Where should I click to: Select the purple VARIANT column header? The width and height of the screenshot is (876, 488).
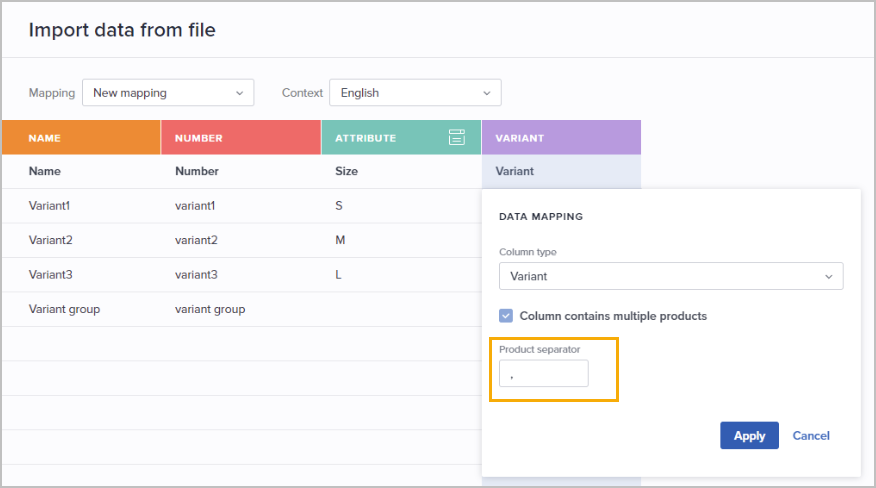[x=561, y=138]
